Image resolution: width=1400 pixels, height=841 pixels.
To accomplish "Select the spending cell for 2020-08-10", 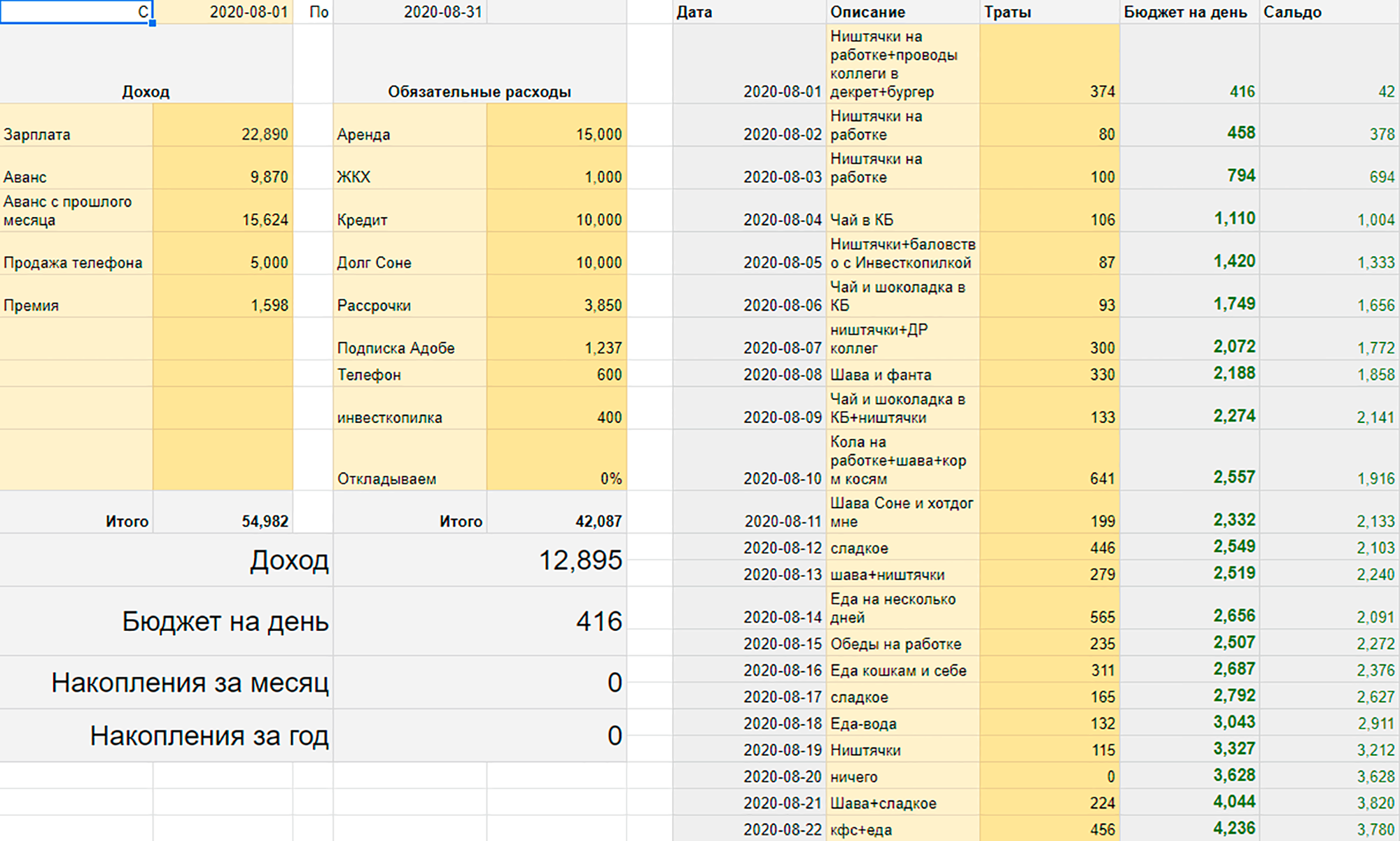I will click(x=1049, y=460).
